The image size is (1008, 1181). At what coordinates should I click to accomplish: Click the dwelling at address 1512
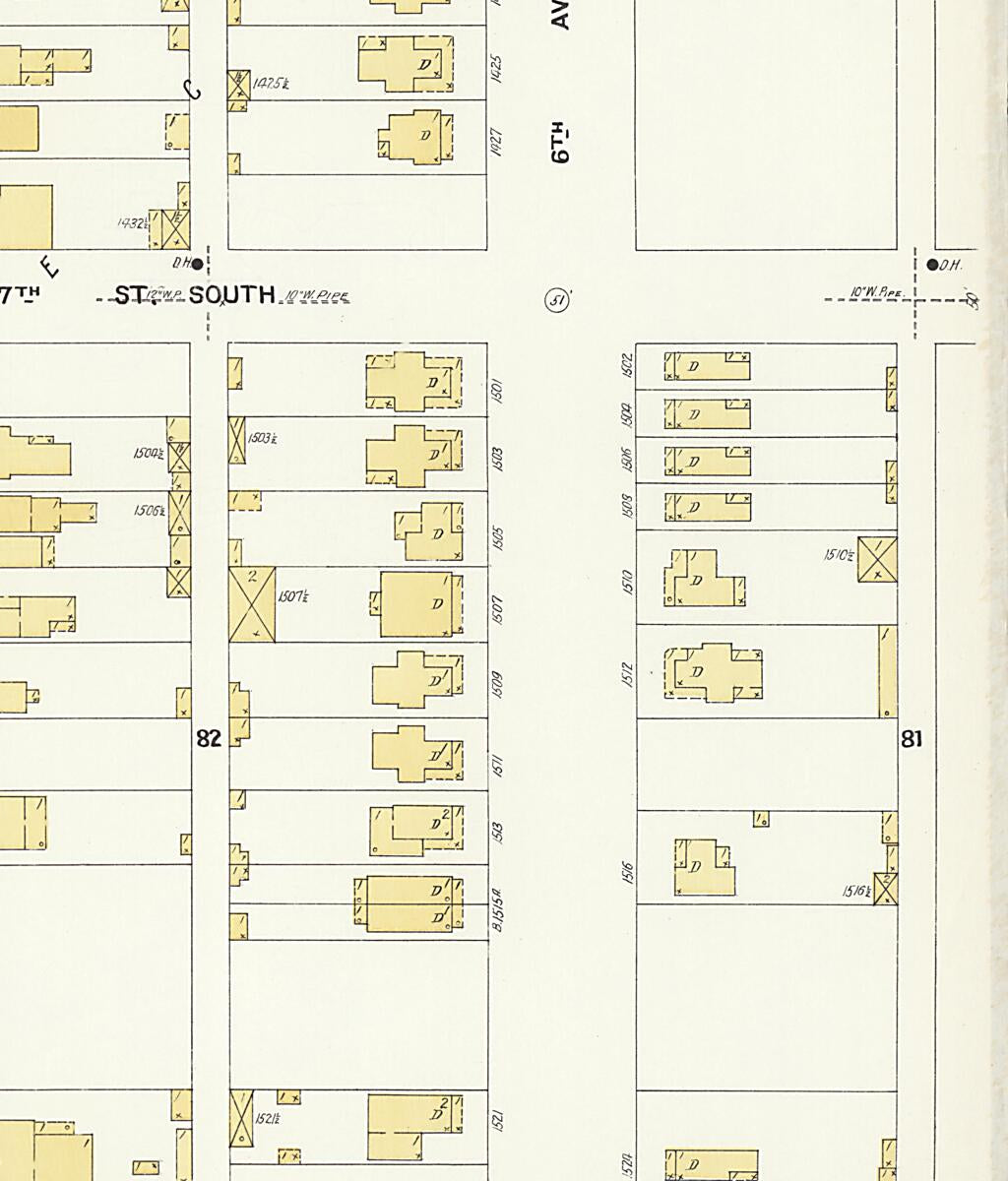(x=714, y=673)
